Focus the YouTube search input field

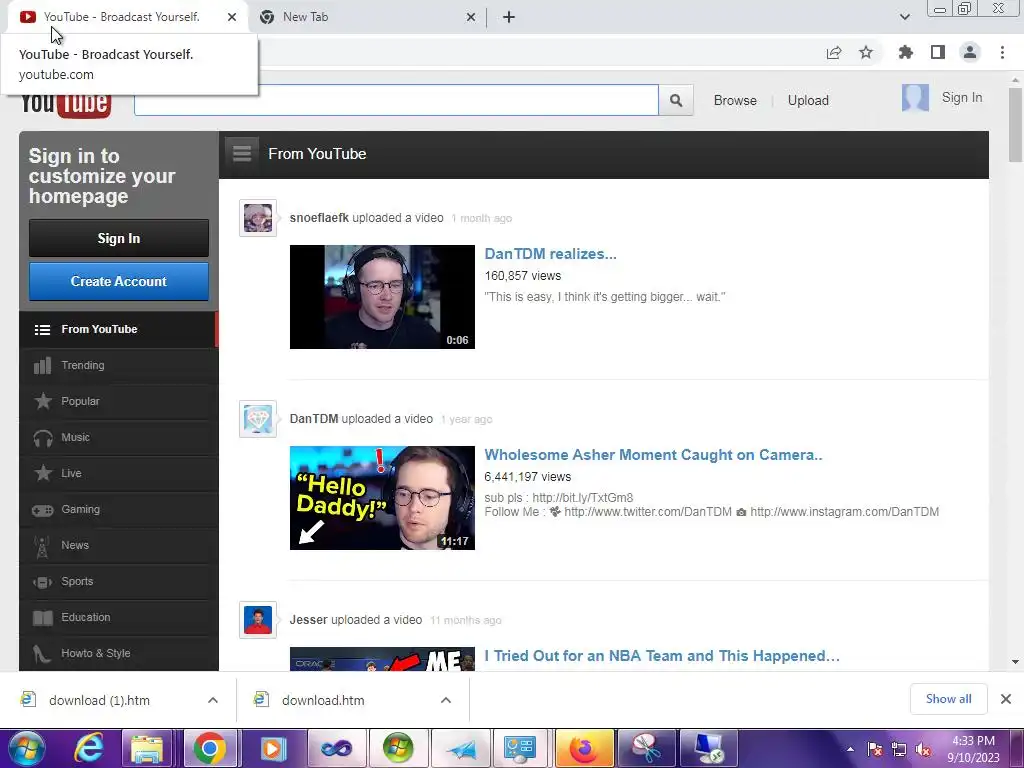click(x=396, y=100)
